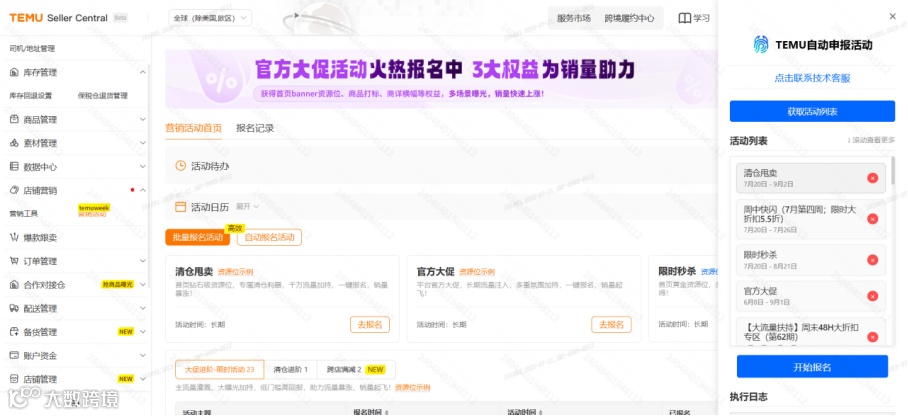Click the 数据中心 sidebar icon
908x416 pixels.
tap(14, 167)
